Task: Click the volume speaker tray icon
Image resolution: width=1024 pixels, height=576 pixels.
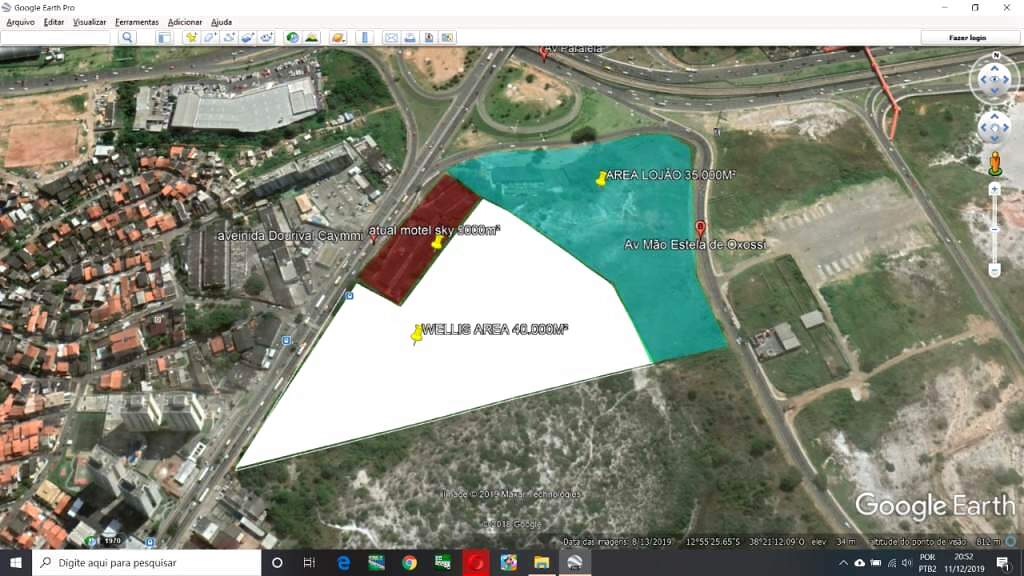Action: point(906,563)
